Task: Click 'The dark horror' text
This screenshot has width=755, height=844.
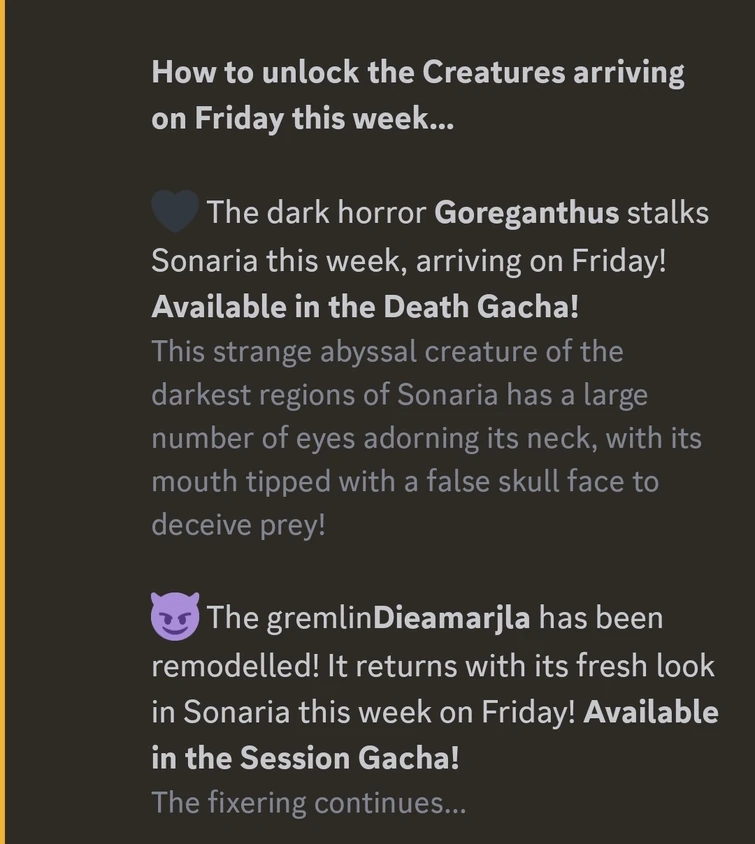Action: tap(316, 213)
